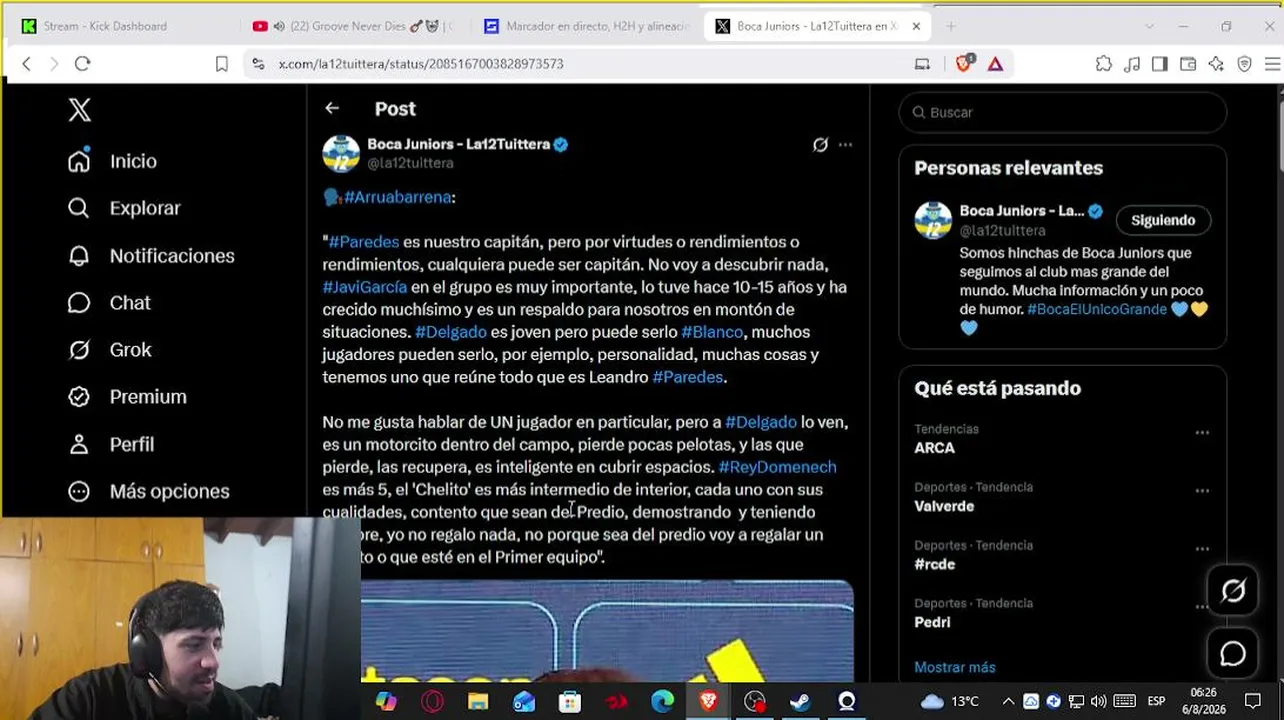Switch to the Groove Never Dies tab
This screenshot has height=720, width=1284.
point(355,26)
